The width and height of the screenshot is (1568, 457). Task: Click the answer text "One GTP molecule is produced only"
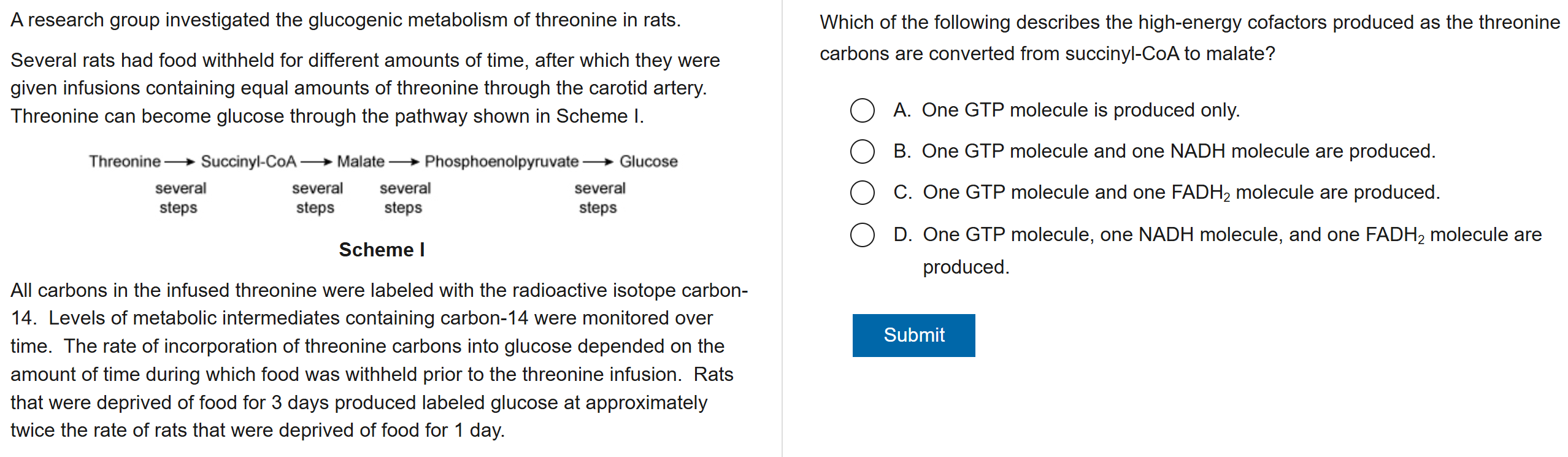(x=1080, y=110)
